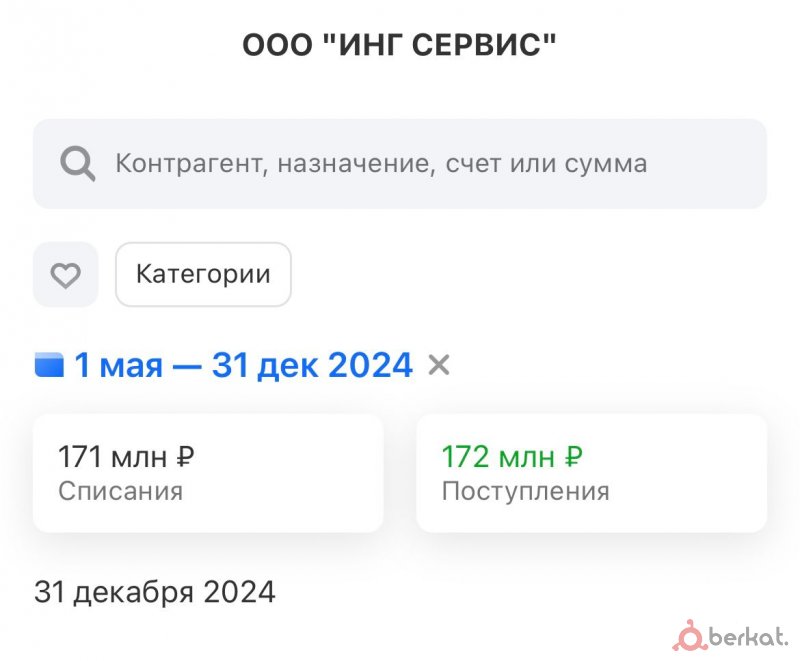Clear the date range with the × icon

point(439,365)
